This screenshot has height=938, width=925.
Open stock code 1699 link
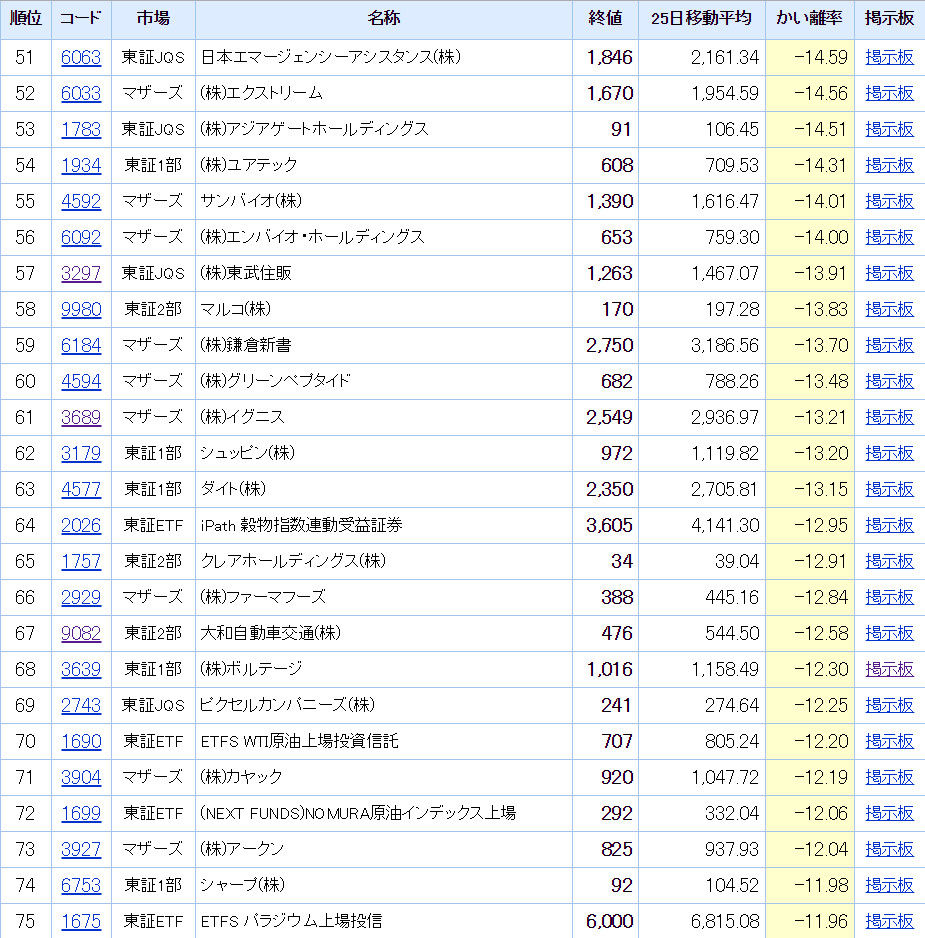coord(81,813)
